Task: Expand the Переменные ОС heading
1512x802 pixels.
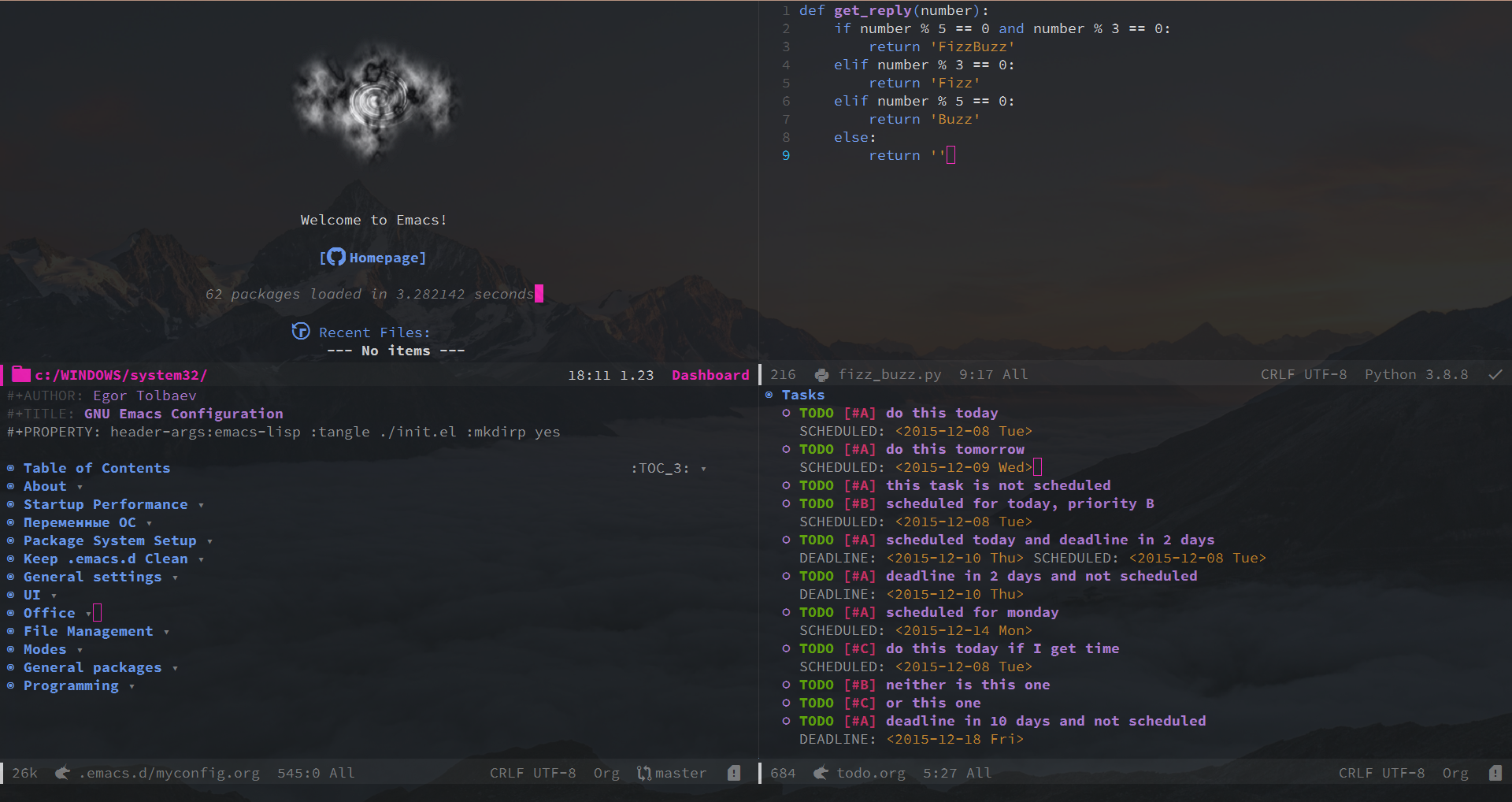Action: coord(149,523)
